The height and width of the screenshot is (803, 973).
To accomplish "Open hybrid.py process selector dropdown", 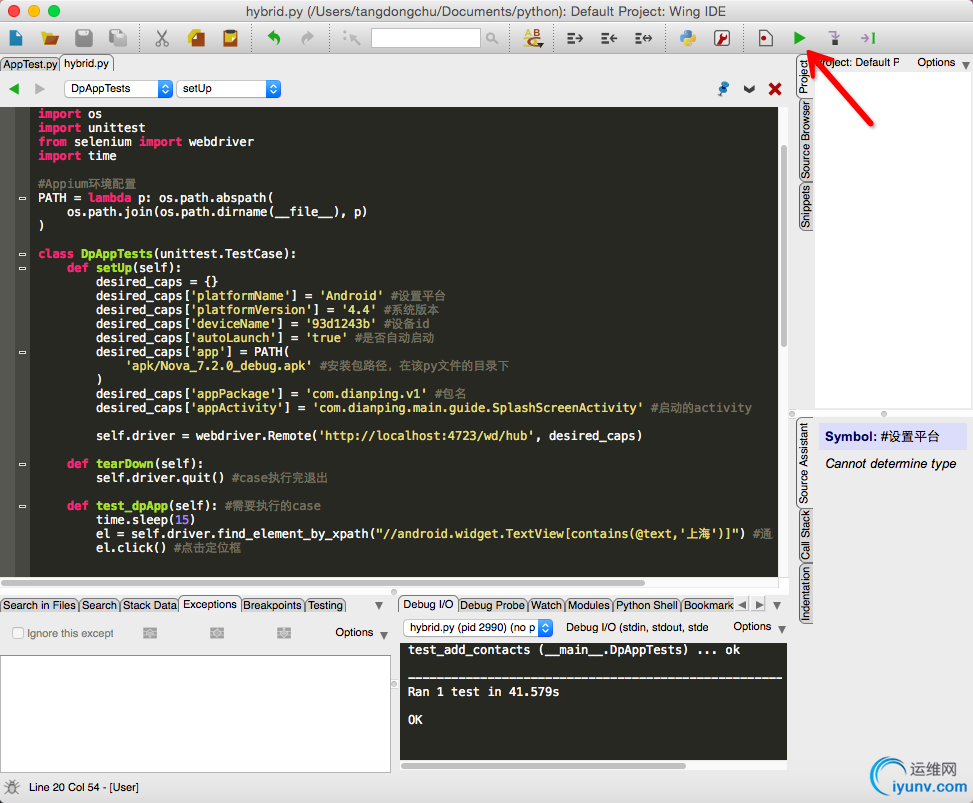I will coord(478,627).
